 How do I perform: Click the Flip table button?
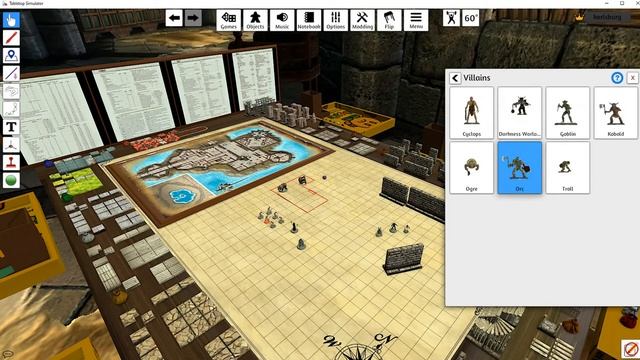click(389, 20)
